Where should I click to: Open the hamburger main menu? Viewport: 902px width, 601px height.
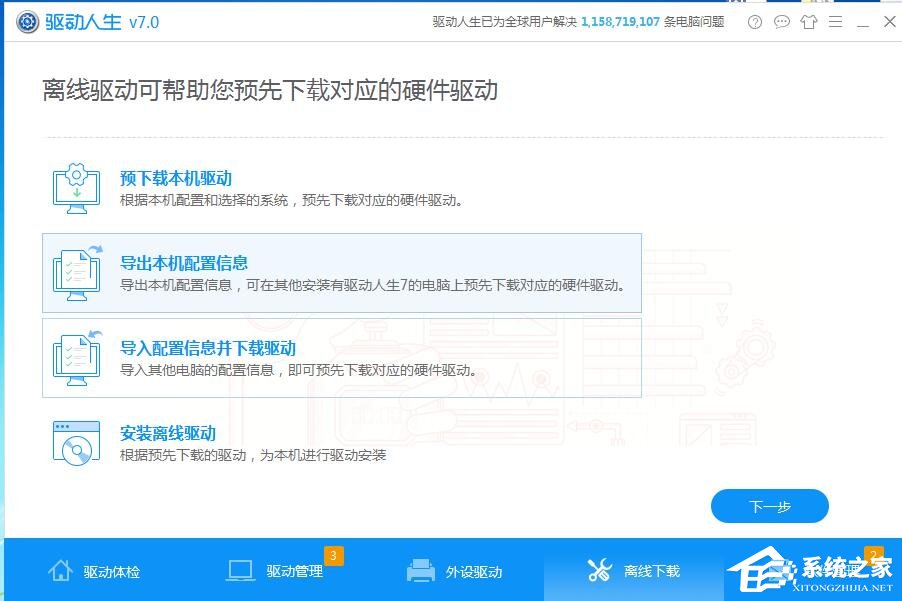pos(835,21)
